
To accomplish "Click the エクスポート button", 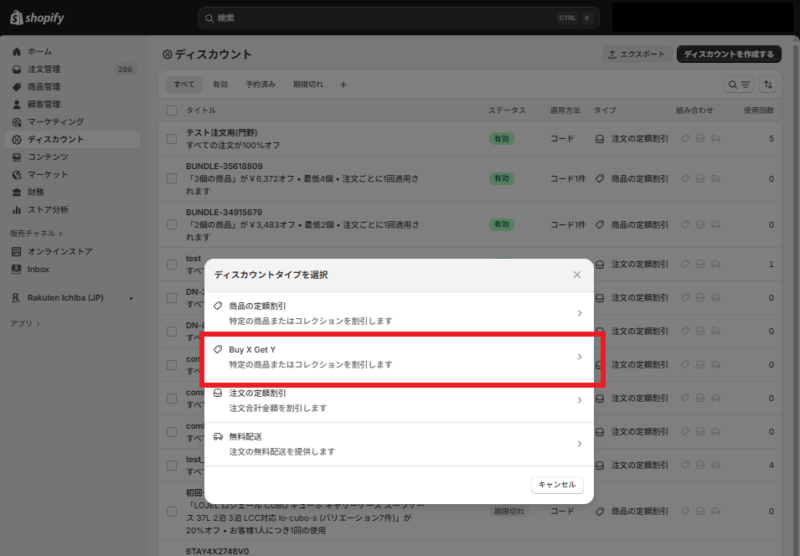I will [x=636, y=54].
